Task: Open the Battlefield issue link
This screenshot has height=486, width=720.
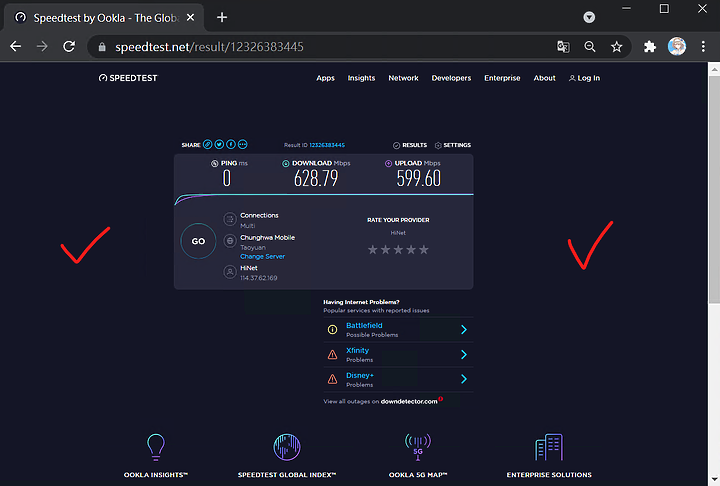Action: point(364,325)
